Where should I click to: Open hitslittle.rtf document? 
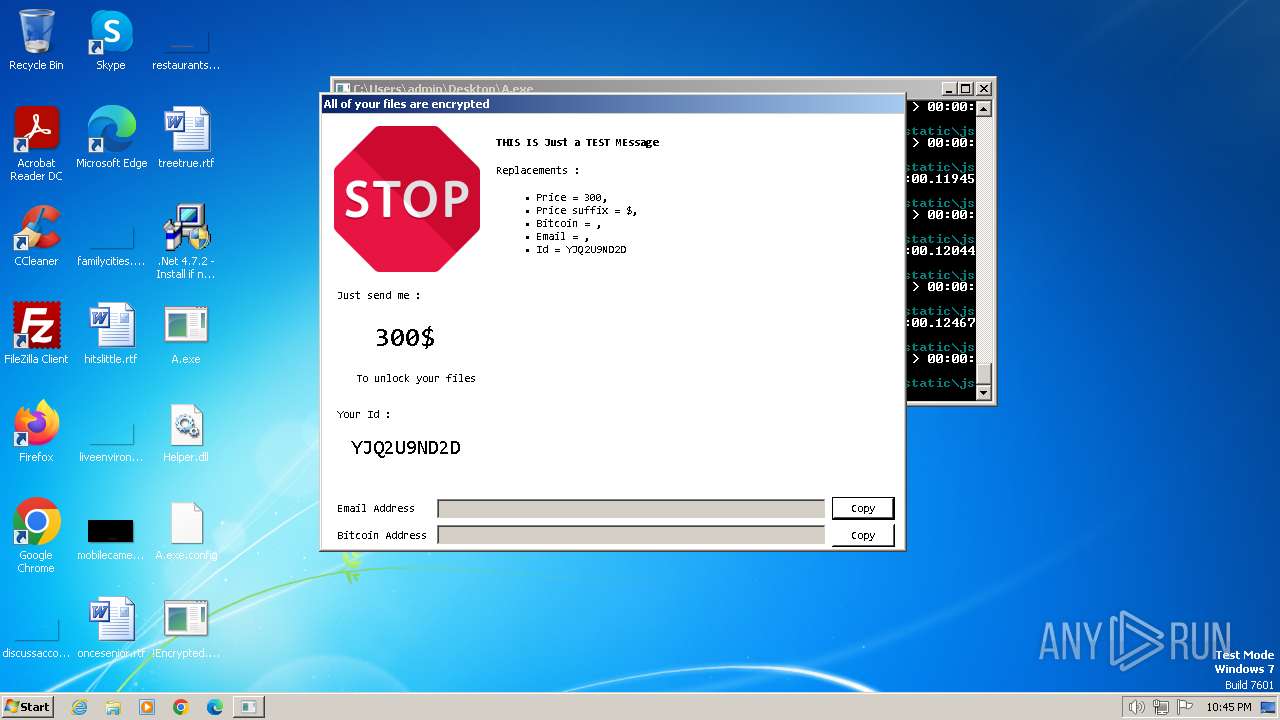click(x=111, y=334)
